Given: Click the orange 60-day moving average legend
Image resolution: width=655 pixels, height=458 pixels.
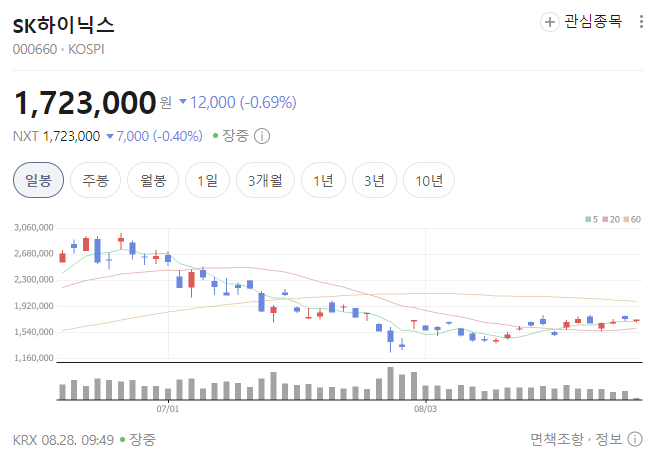Looking at the screenshot, I should pos(632,219).
